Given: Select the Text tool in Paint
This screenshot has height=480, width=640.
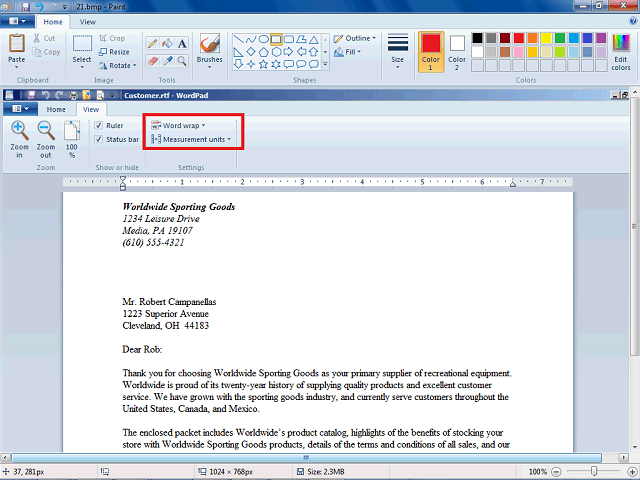Looking at the screenshot, I should (182, 43).
